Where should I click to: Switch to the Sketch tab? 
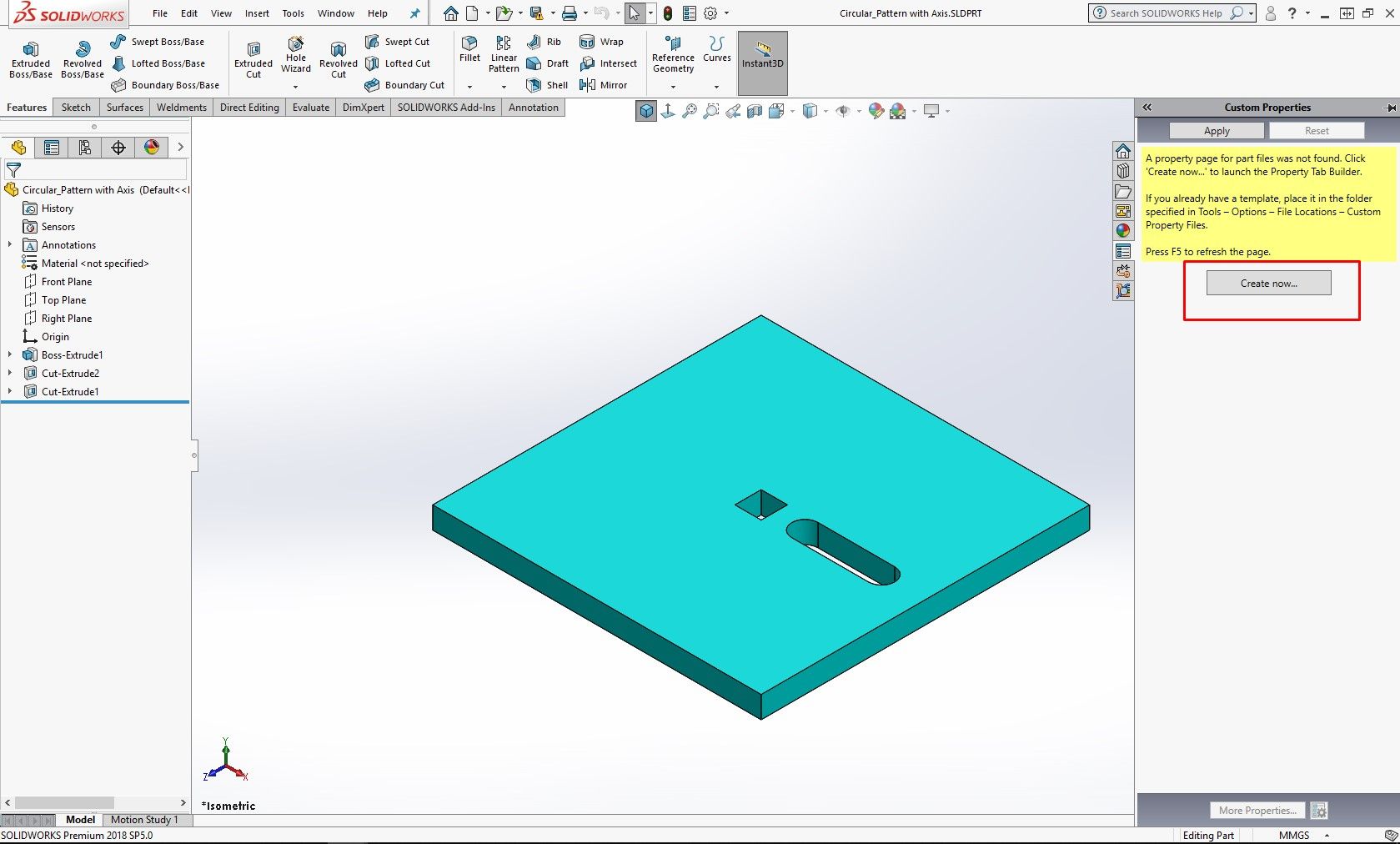tap(76, 108)
